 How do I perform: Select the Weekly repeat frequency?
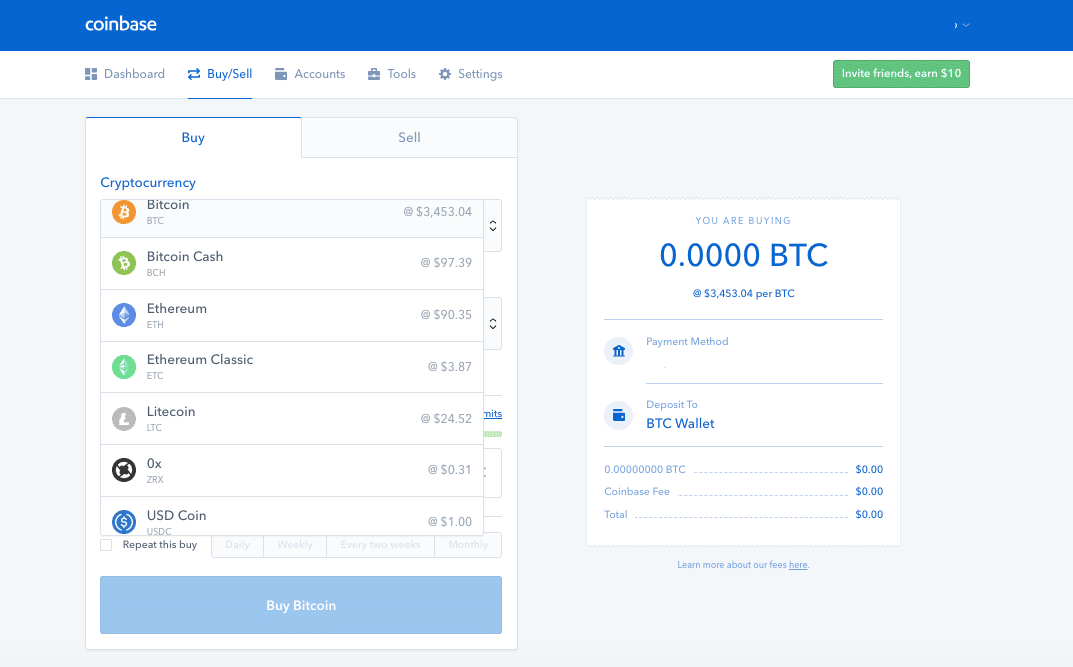pos(294,545)
